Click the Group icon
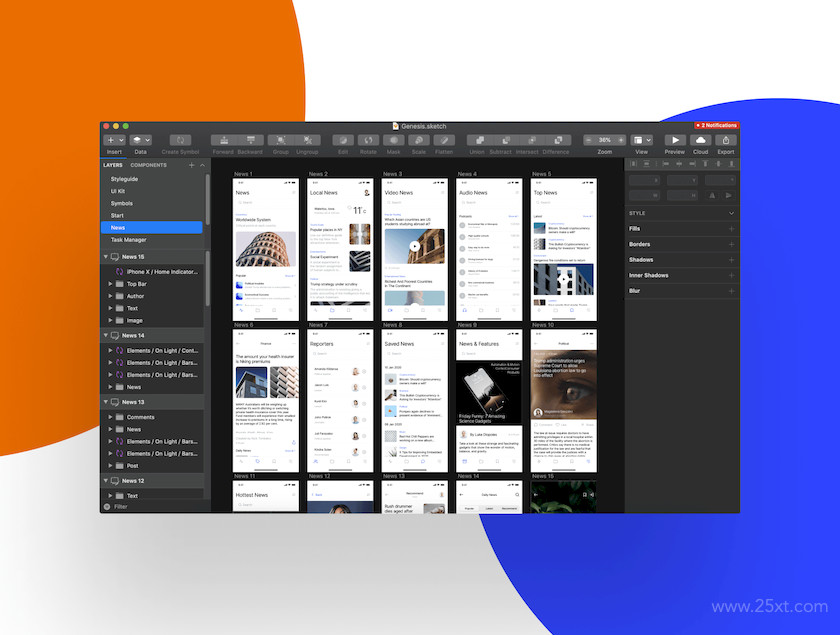 [x=281, y=140]
